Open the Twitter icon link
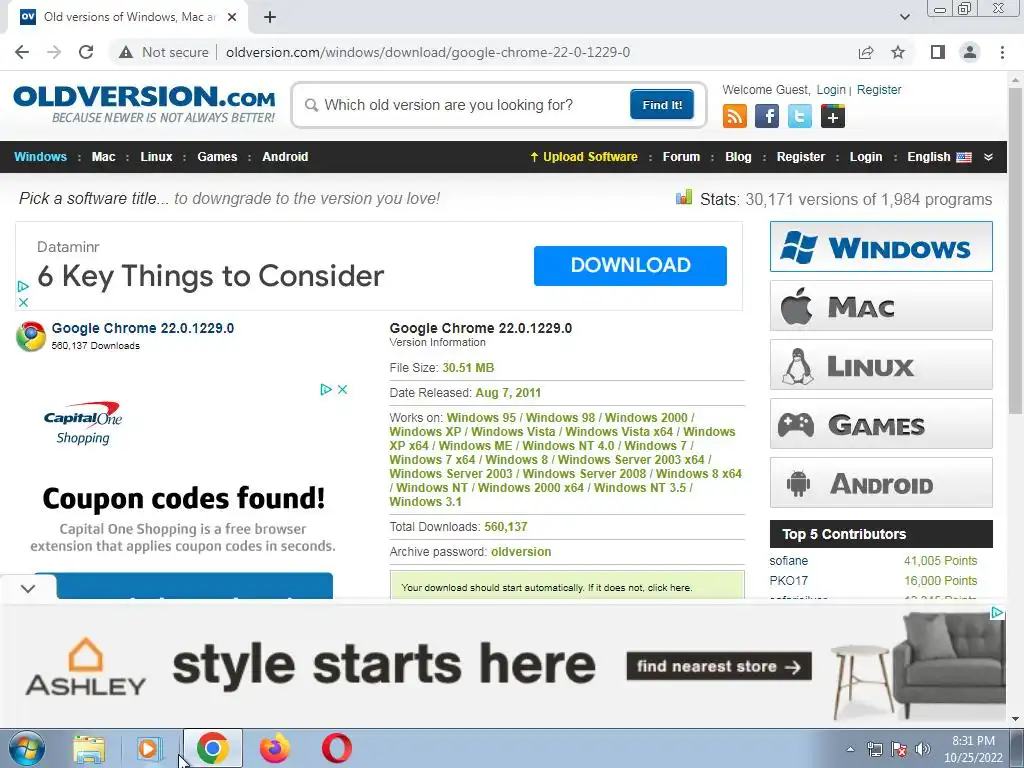This screenshot has height=768, width=1024. [x=799, y=117]
